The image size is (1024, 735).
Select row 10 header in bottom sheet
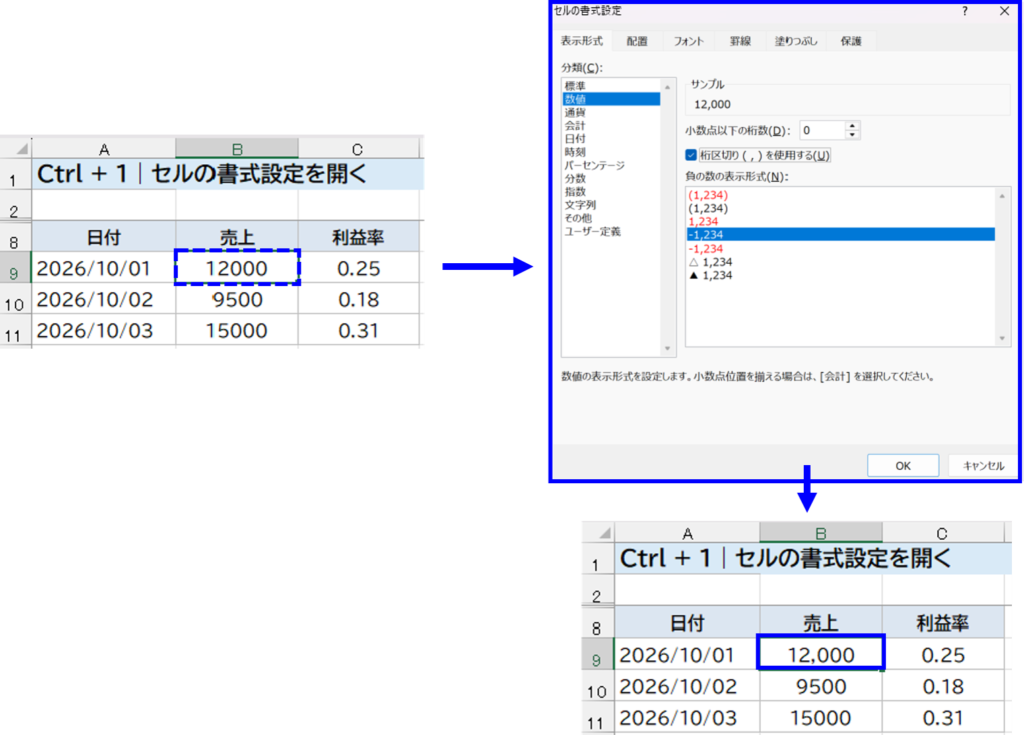(598, 686)
